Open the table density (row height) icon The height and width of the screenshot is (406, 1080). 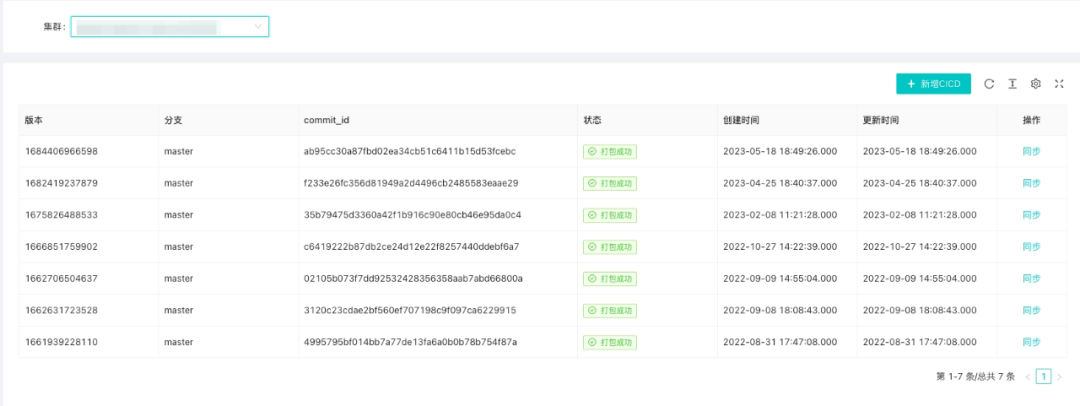1012,84
